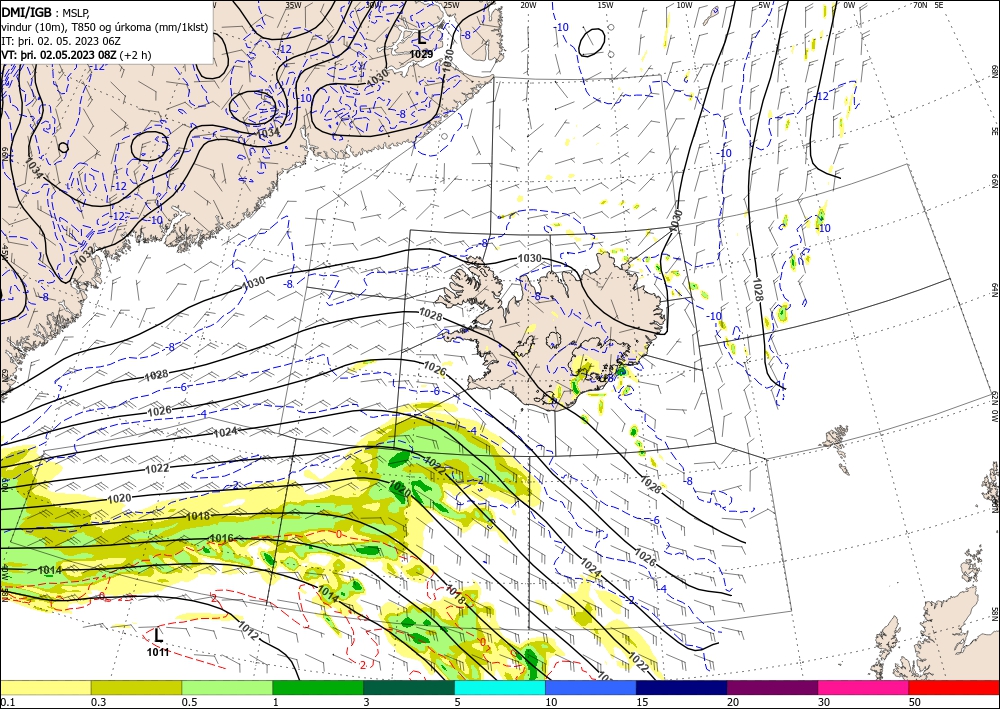Click the '50' legend value
The width and height of the screenshot is (1000, 709).
pyautogui.click(x=915, y=702)
